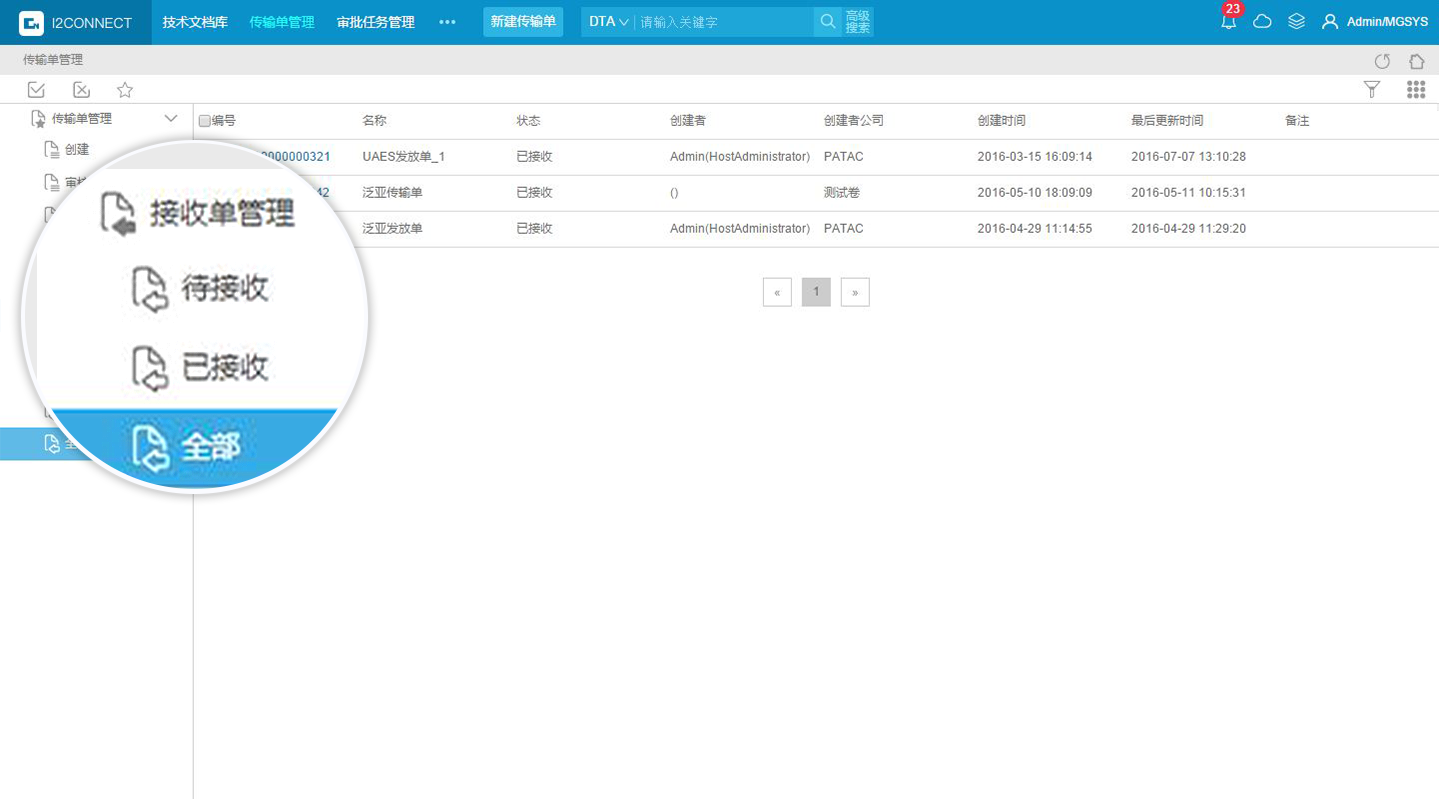
Task: Sort by the 最后更新时间 column header
Action: 1167,121
